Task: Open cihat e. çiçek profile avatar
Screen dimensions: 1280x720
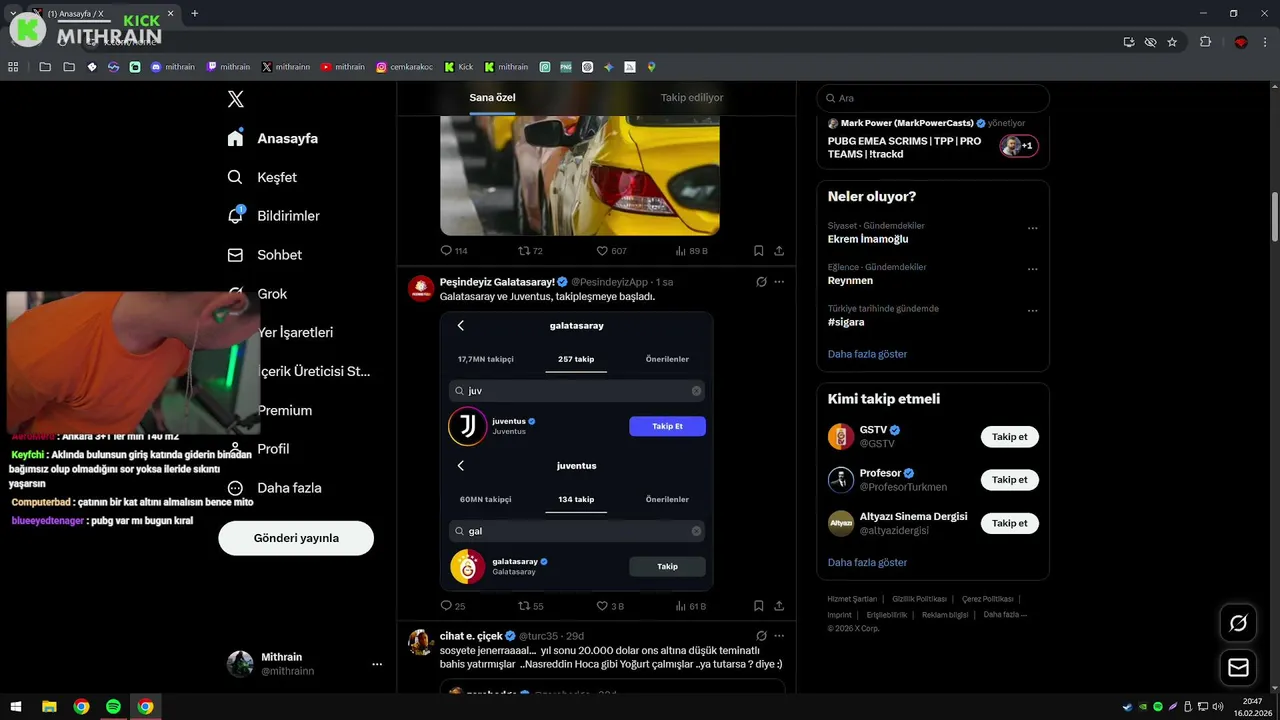Action: pyautogui.click(x=421, y=642)
